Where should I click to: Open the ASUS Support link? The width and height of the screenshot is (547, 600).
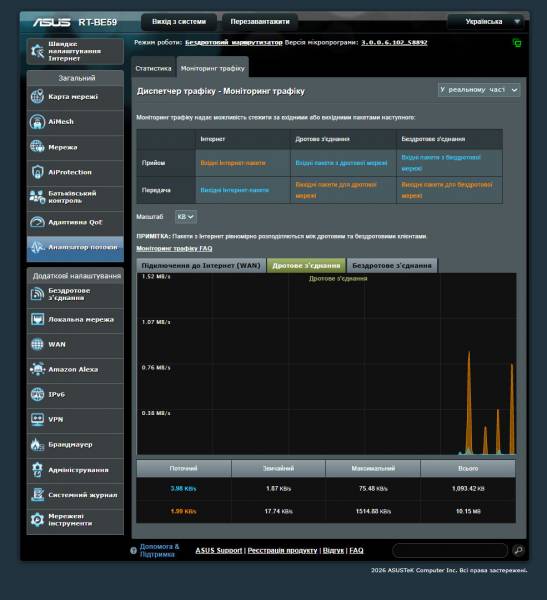(x=219, y=550)
